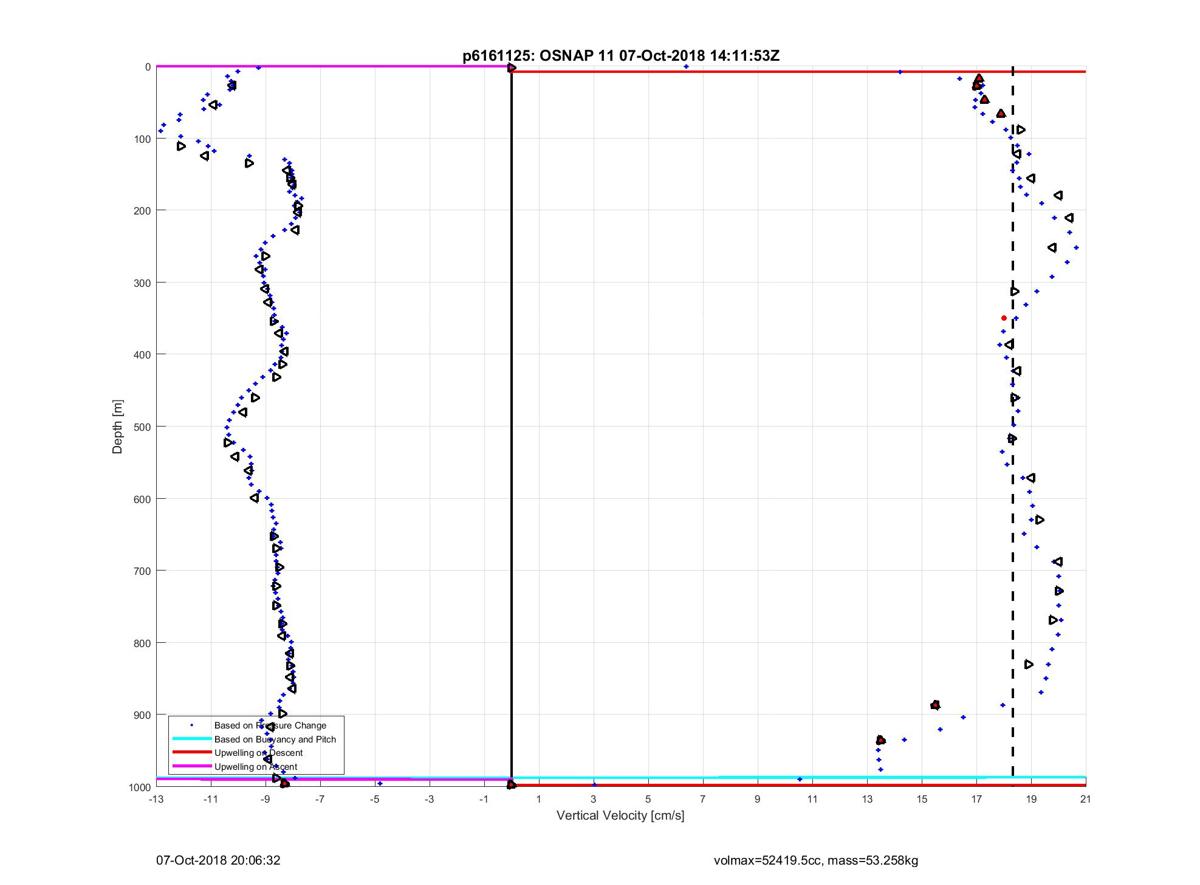Click y-axis tick label "200"
1200x885 pixels.
[x=142, y=211]
